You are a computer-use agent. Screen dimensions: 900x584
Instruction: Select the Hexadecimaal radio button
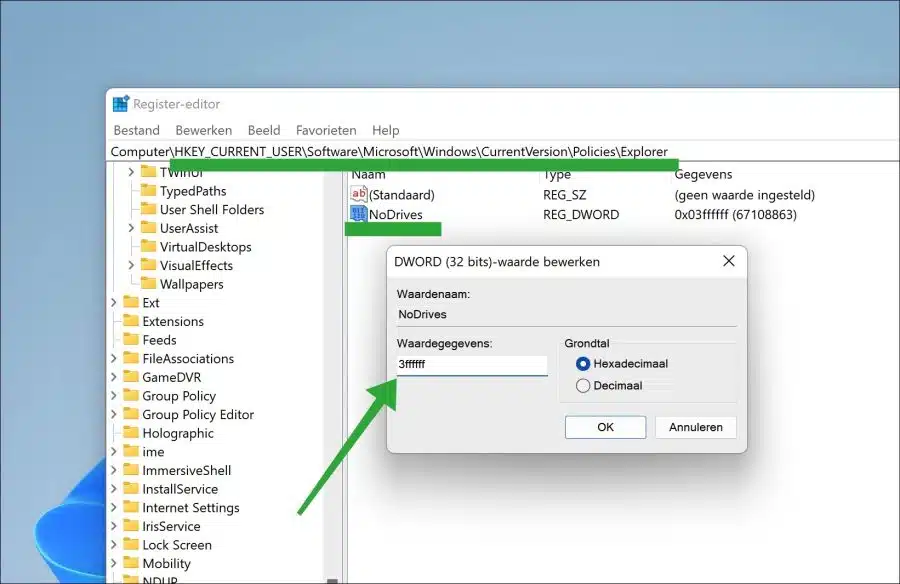(x=583, y=363)
